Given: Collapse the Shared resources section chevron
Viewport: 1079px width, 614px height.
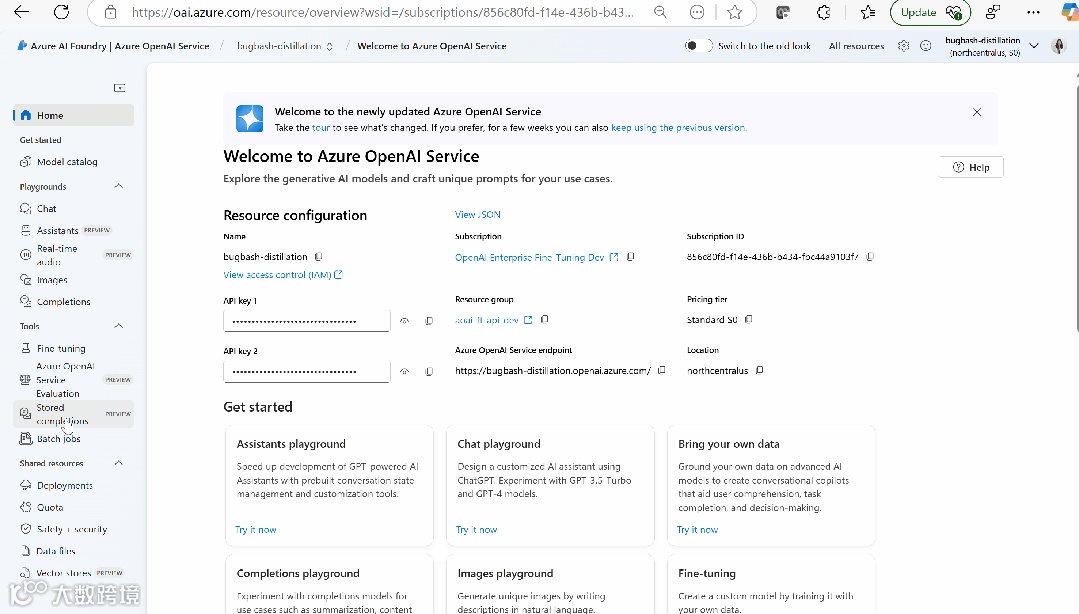Looking at the screenshot, I should pyautogui.click(x=118, y=463).
